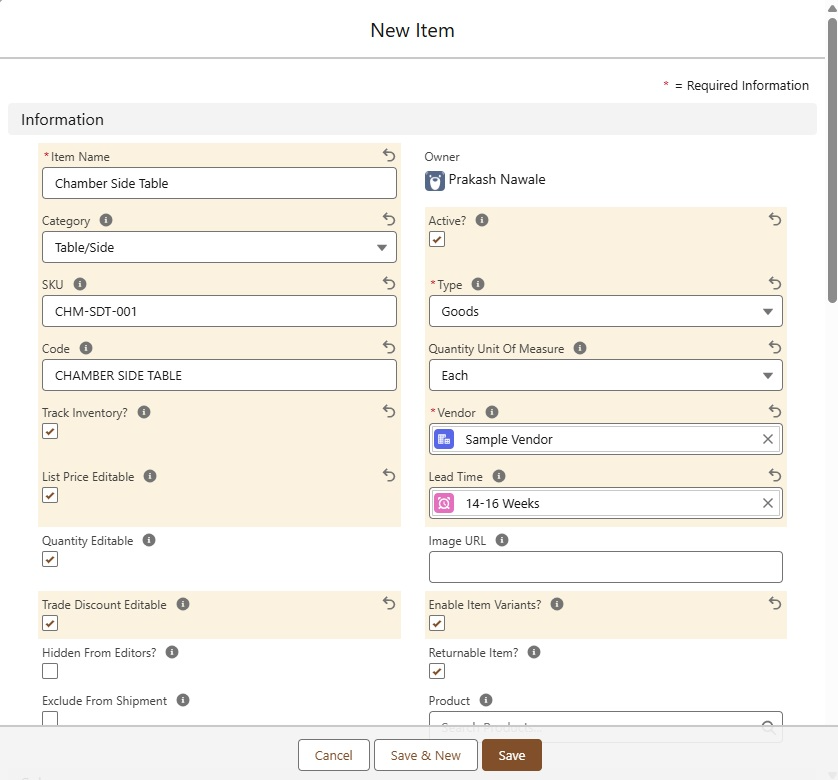
Task: Click the search icon in the Product field
Action: [768, 728]
